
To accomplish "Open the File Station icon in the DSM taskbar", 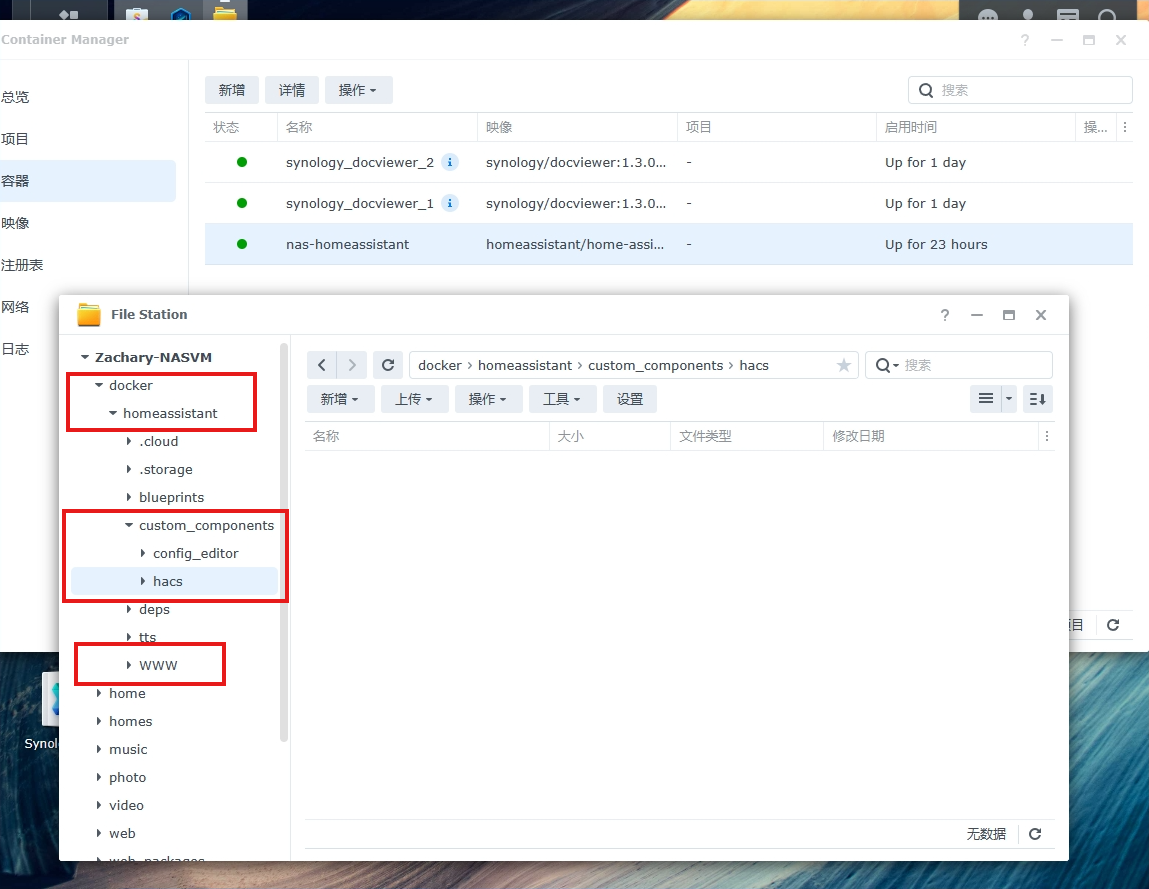I will click(225, 11).
